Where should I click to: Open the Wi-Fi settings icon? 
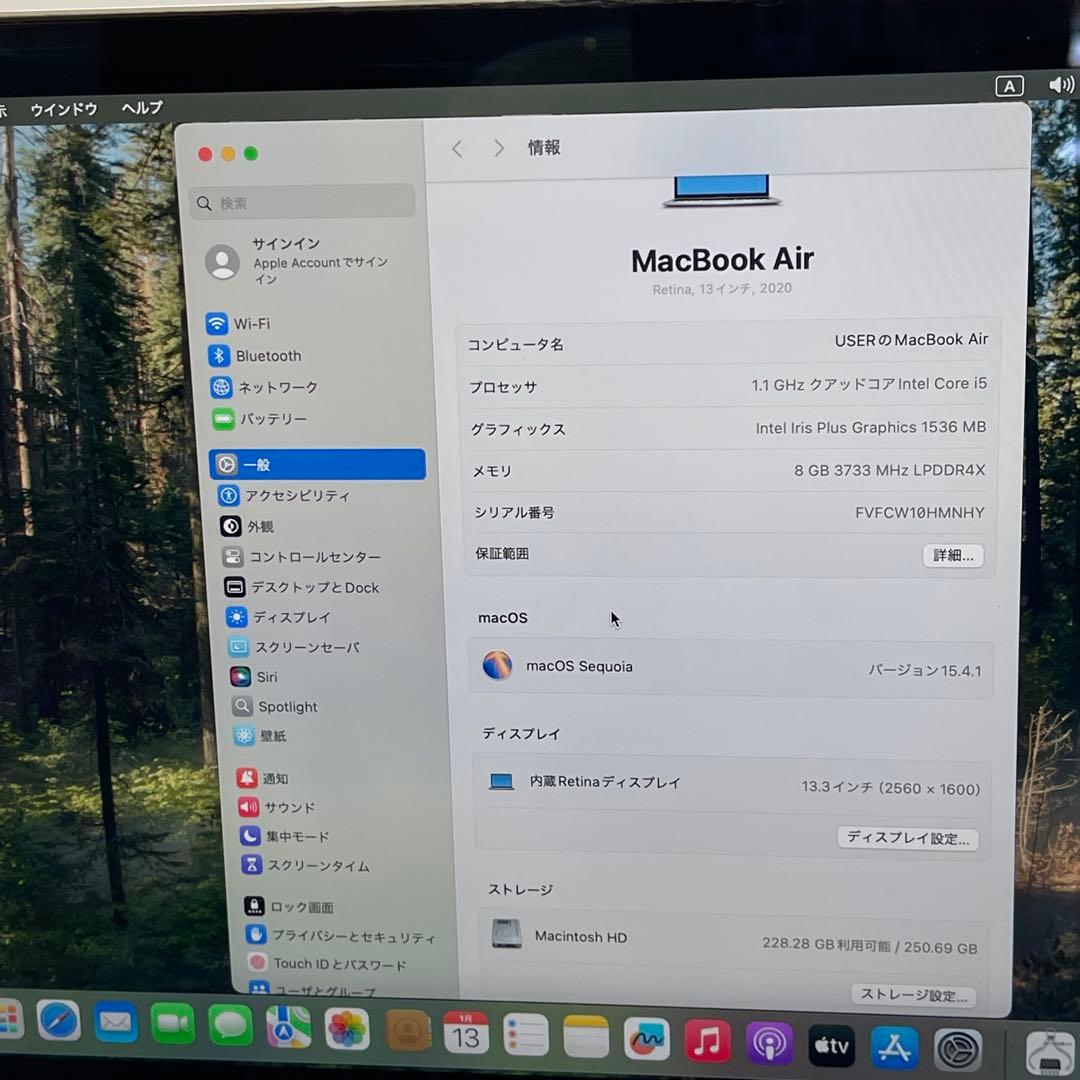click(219, 323)
